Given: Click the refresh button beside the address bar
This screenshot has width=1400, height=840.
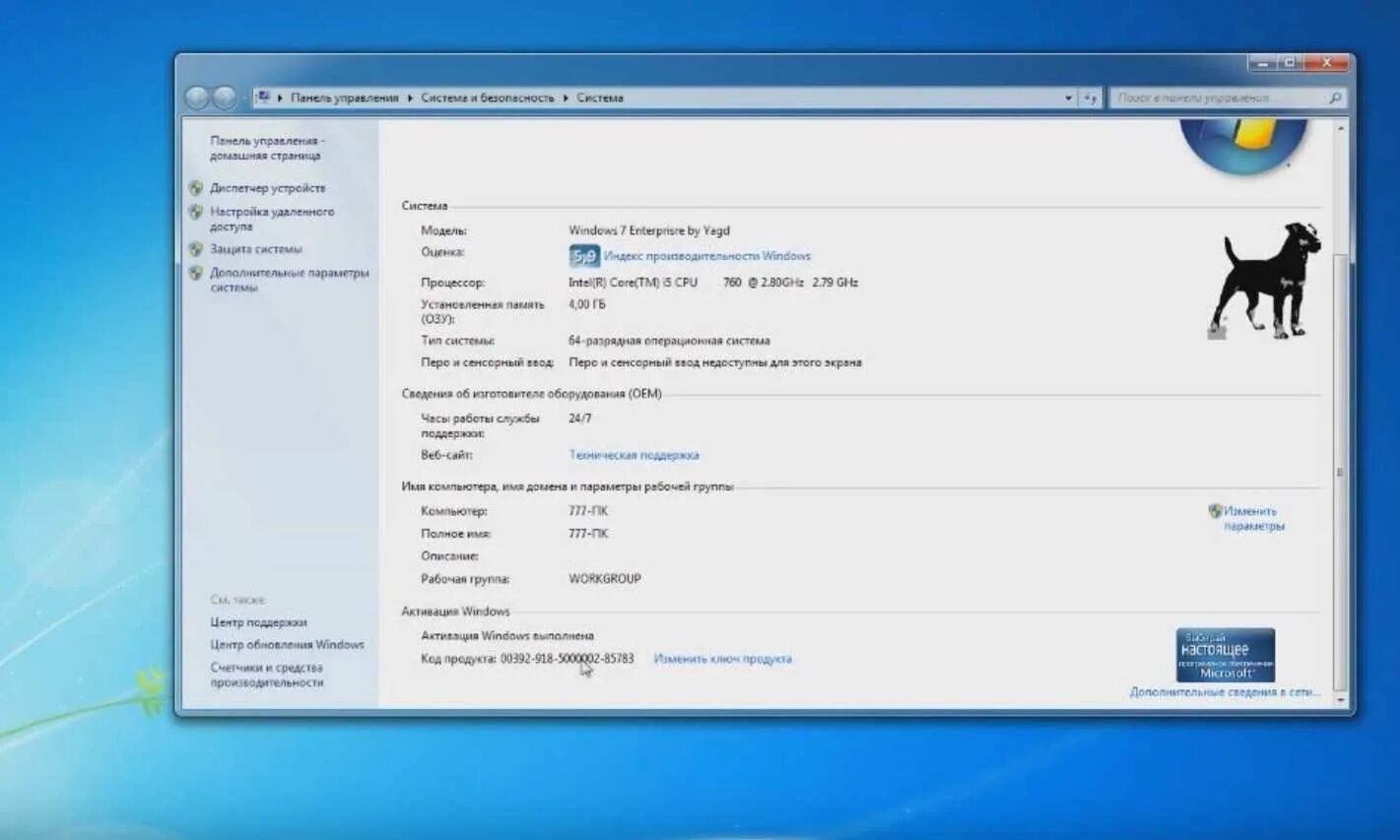Looking at the screenshot, I should 1090,97.
